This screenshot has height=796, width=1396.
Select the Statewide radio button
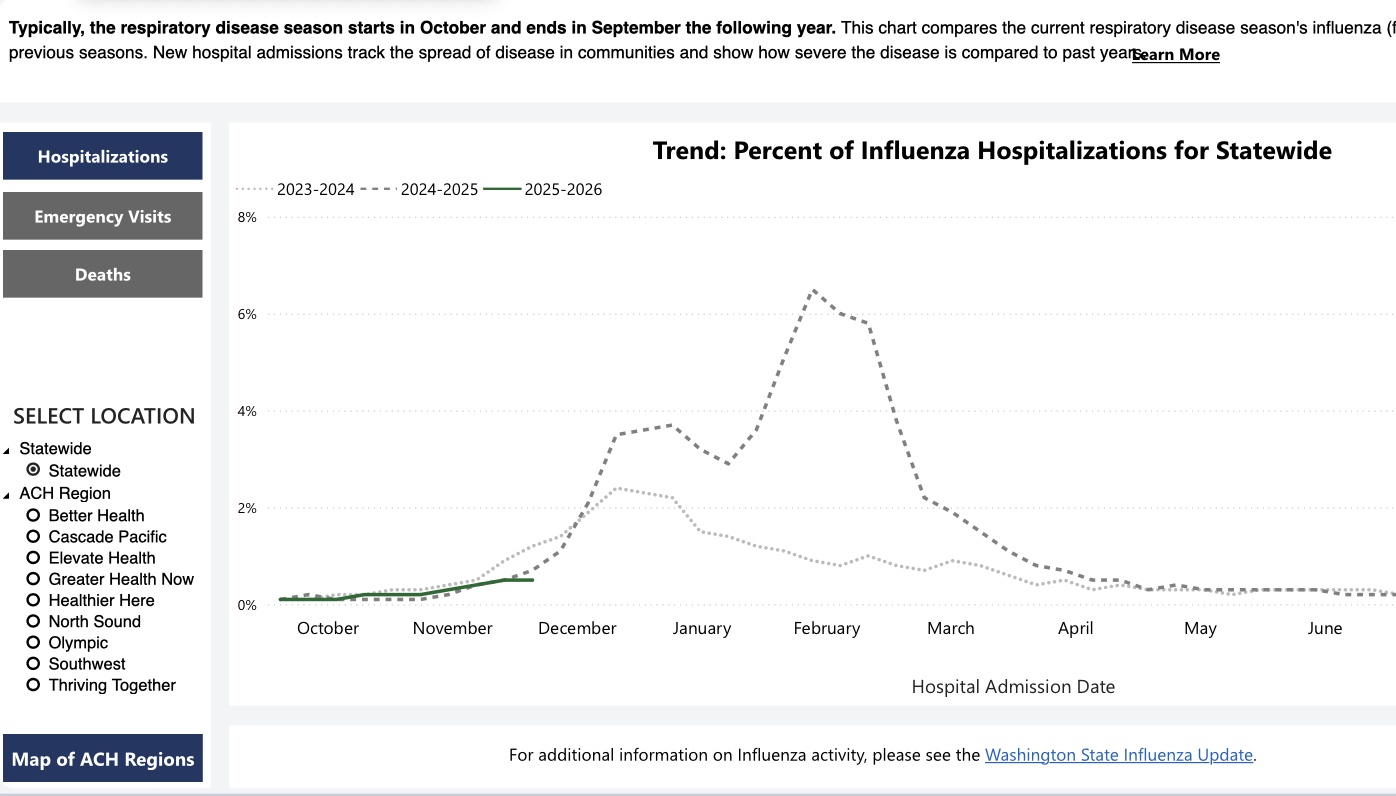tap(34, 470)
